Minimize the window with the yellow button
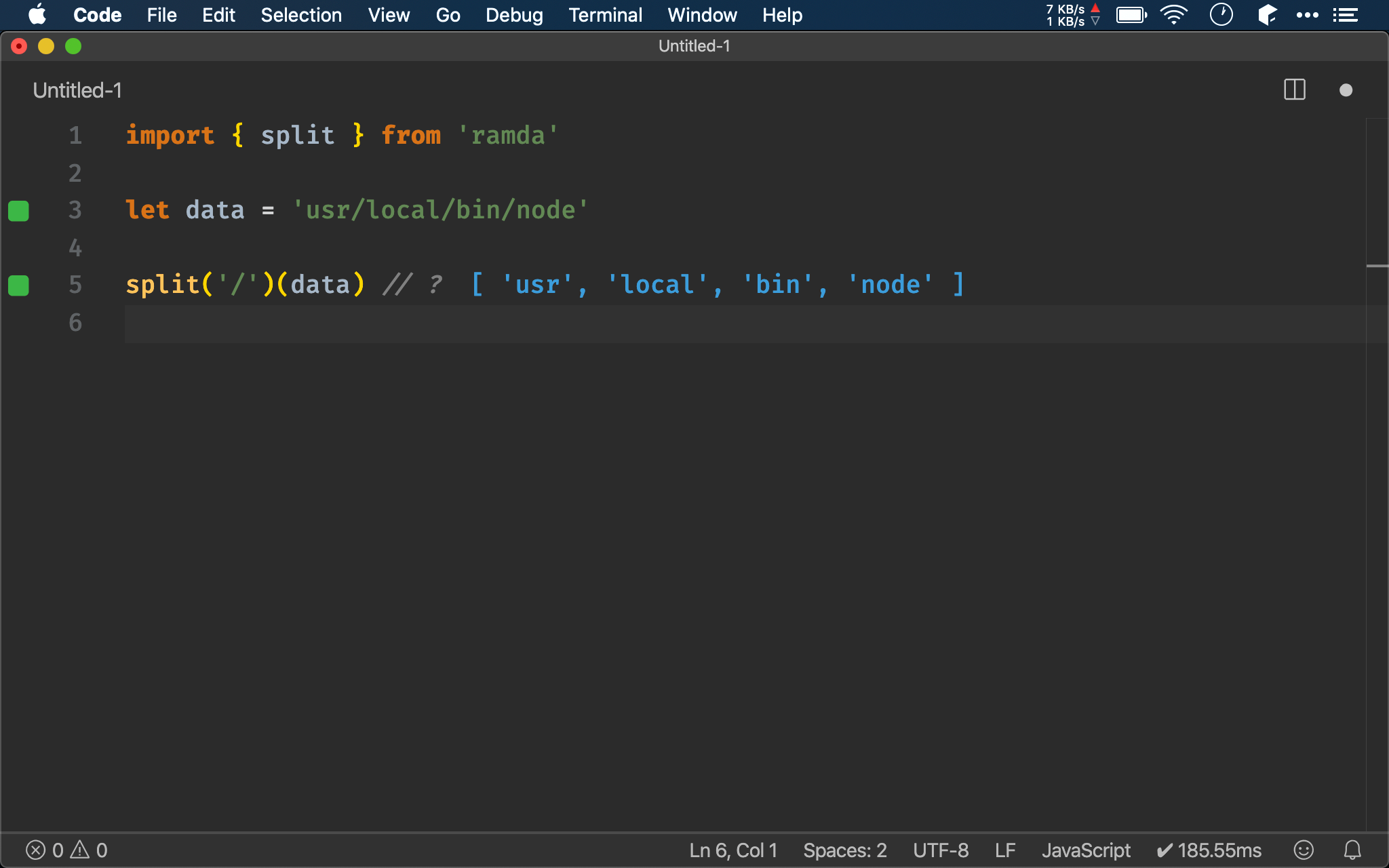The image size is (1389, 868). [x=46, y=46]
